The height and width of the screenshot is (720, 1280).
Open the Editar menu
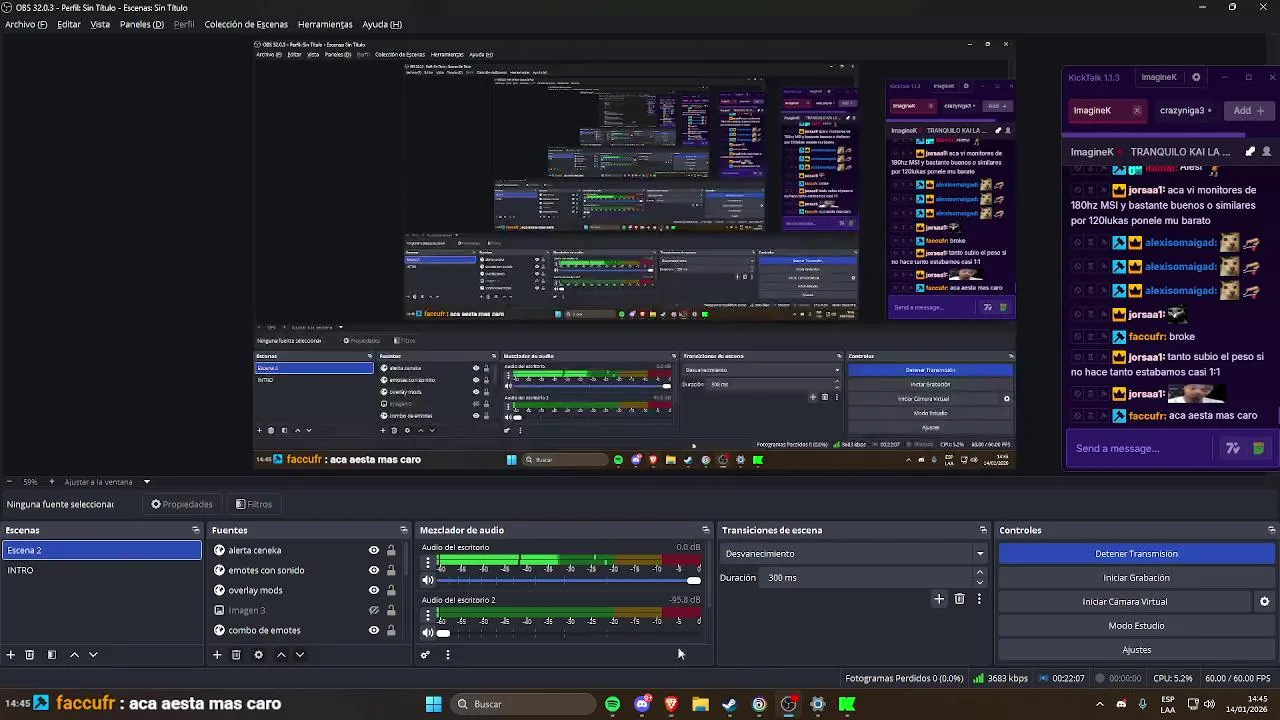tap(69, 24)
